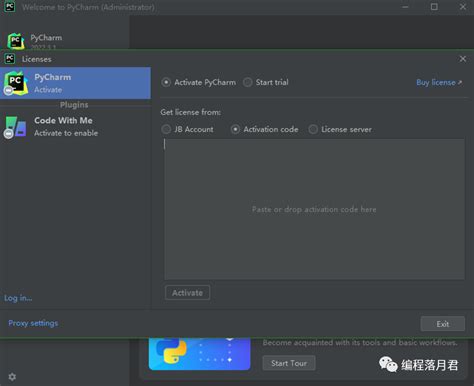Click PyCharm logo in Welcome sidebar

(16, 41)
